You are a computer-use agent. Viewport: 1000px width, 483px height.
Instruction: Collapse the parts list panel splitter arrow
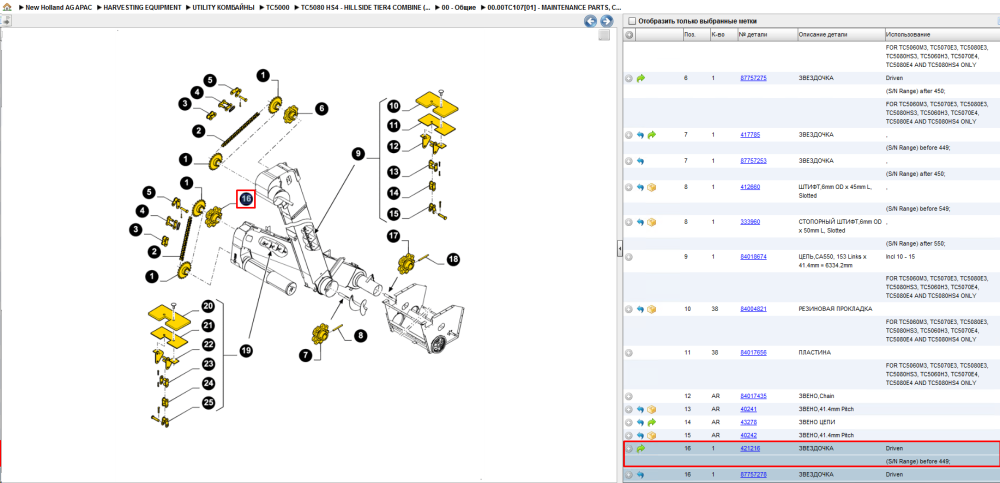619,250
